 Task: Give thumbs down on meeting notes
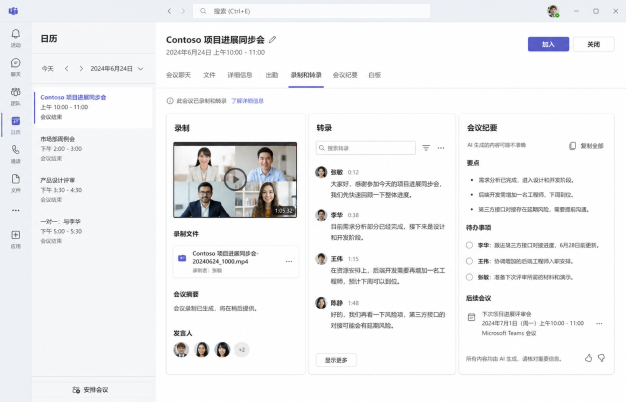coord(602,358)
